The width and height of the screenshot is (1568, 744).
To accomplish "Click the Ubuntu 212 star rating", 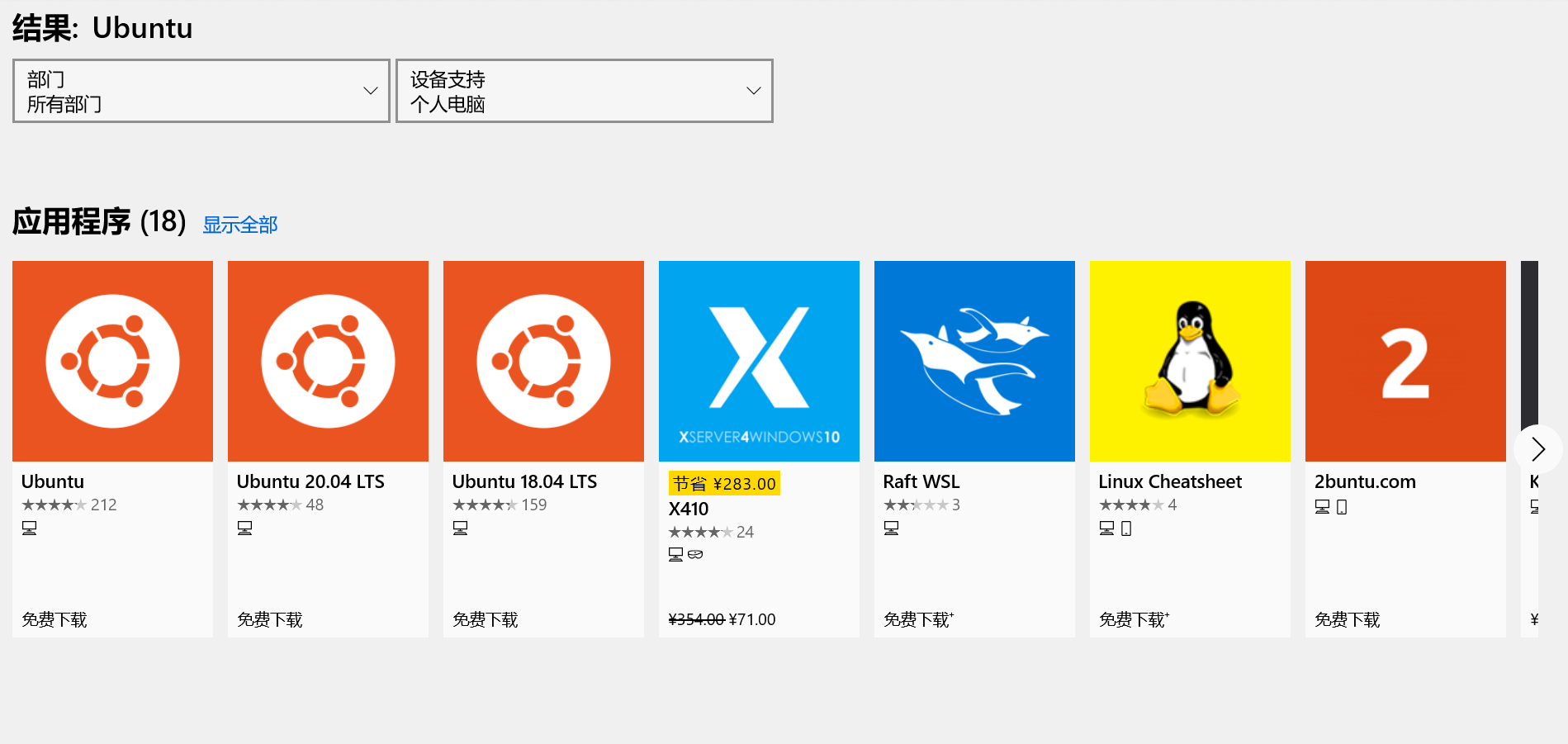I will coord(69,505).
